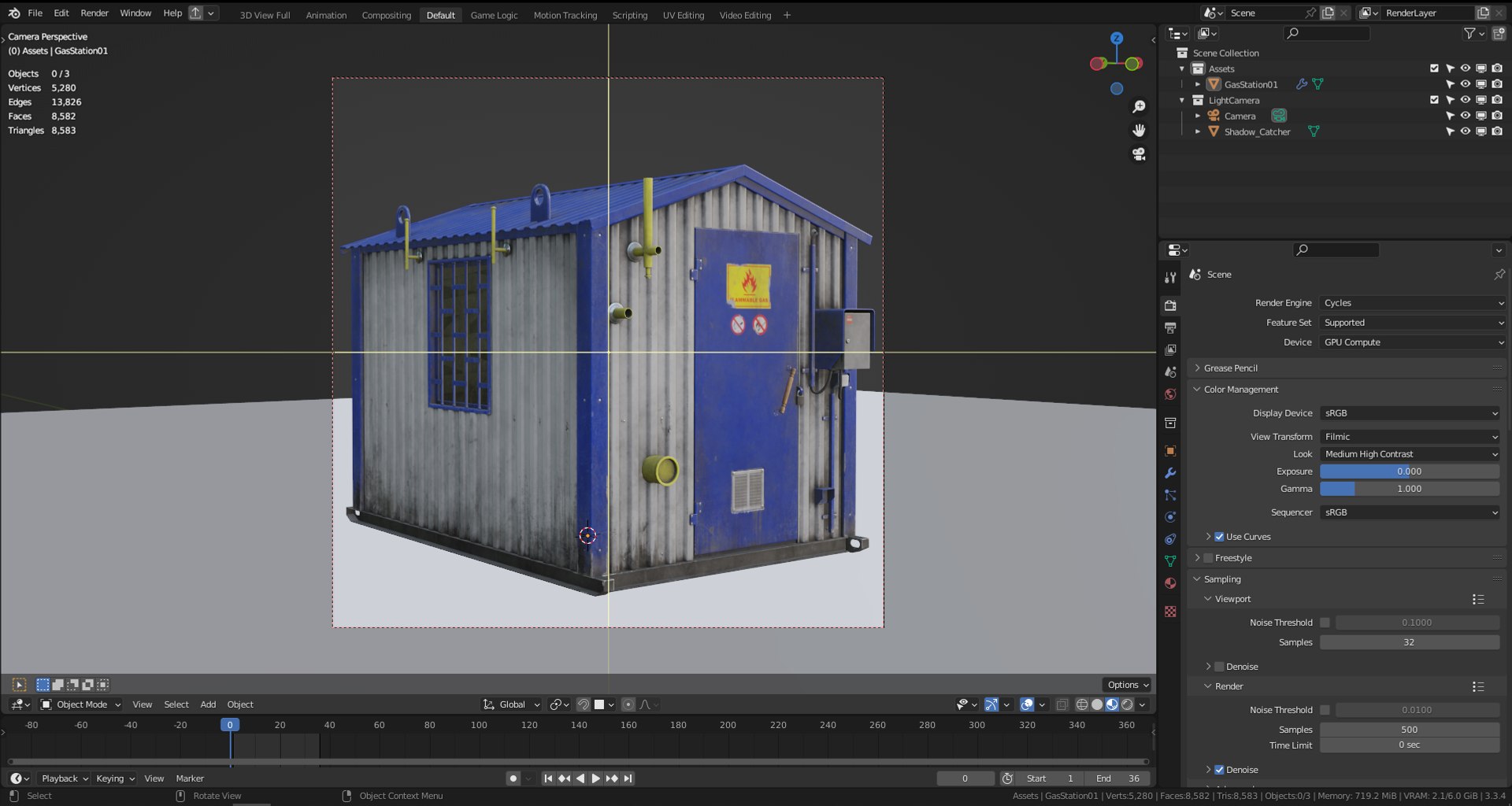
Task: Switch viewport to solid shading
Action: tap(1097, 704)
